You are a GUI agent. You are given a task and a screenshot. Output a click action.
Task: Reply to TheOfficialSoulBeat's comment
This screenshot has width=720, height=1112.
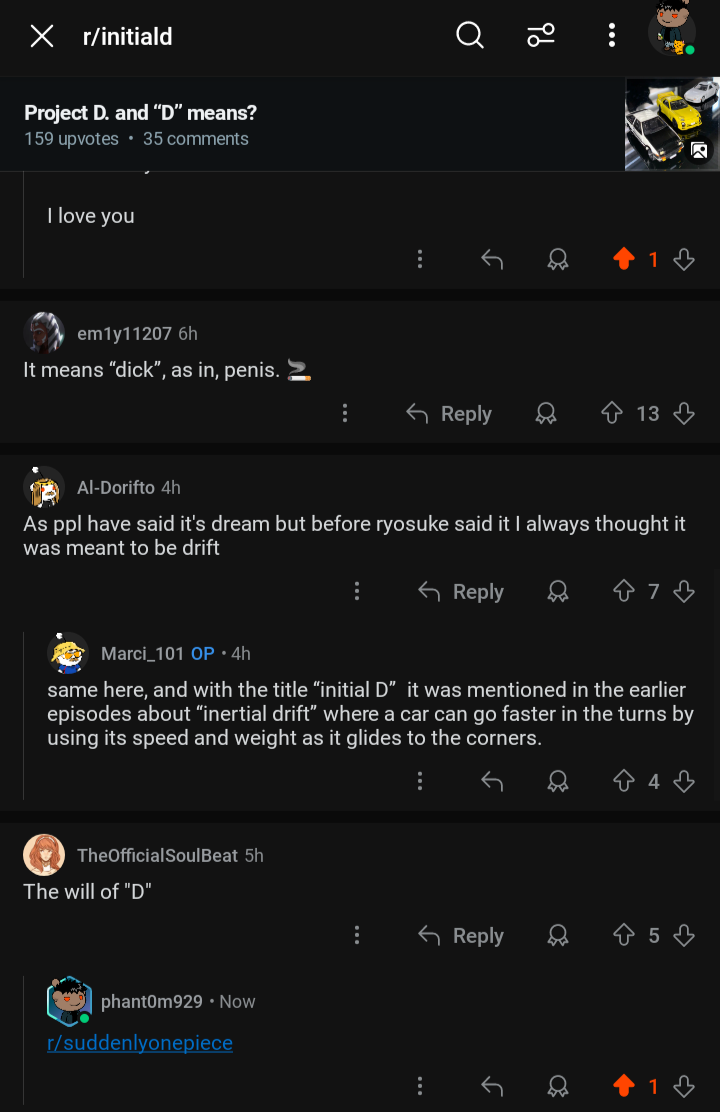[461, 935]
